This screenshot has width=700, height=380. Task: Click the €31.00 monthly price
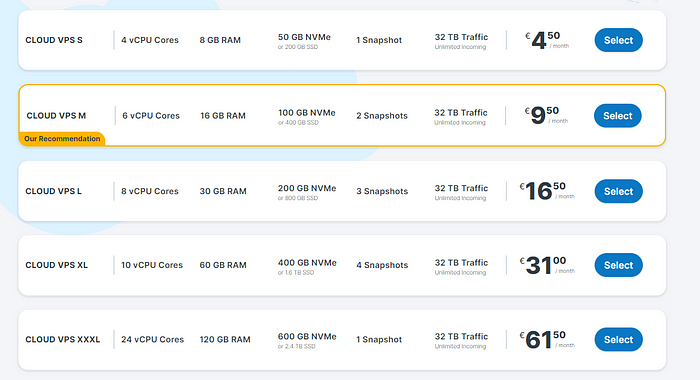click(547, 265)
